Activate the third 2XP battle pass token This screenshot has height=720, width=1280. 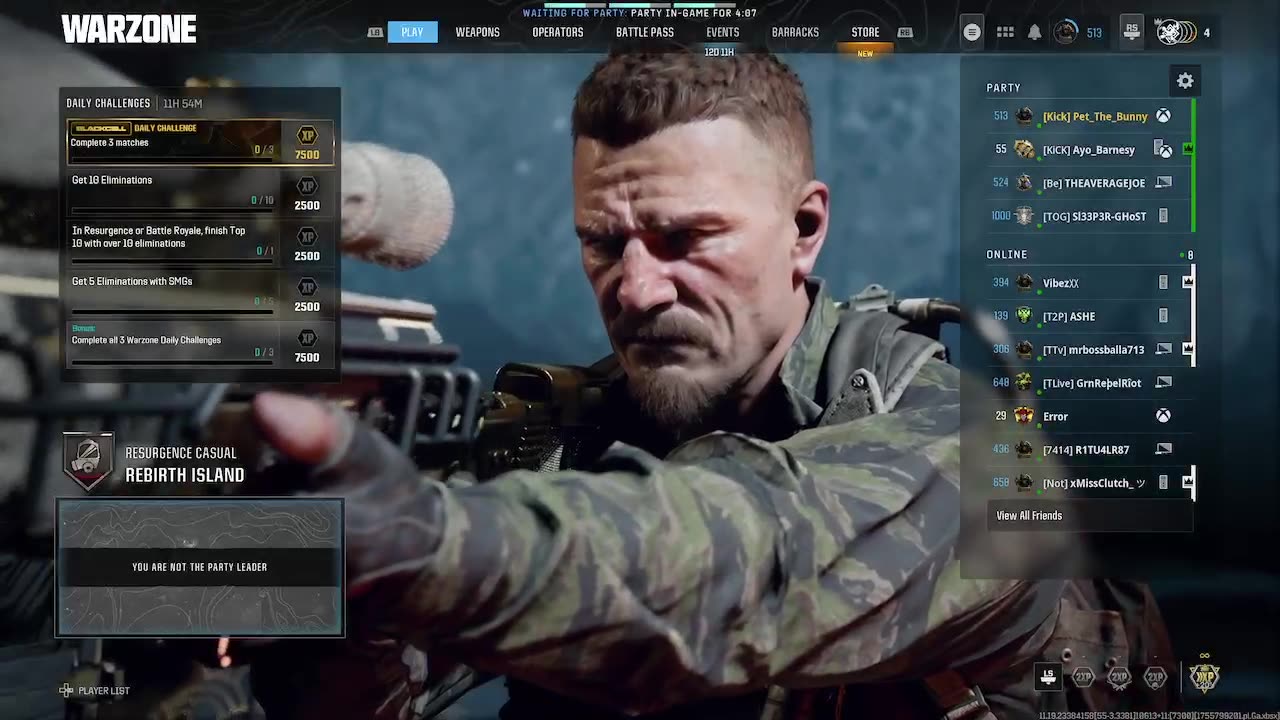coord(1155,677)
